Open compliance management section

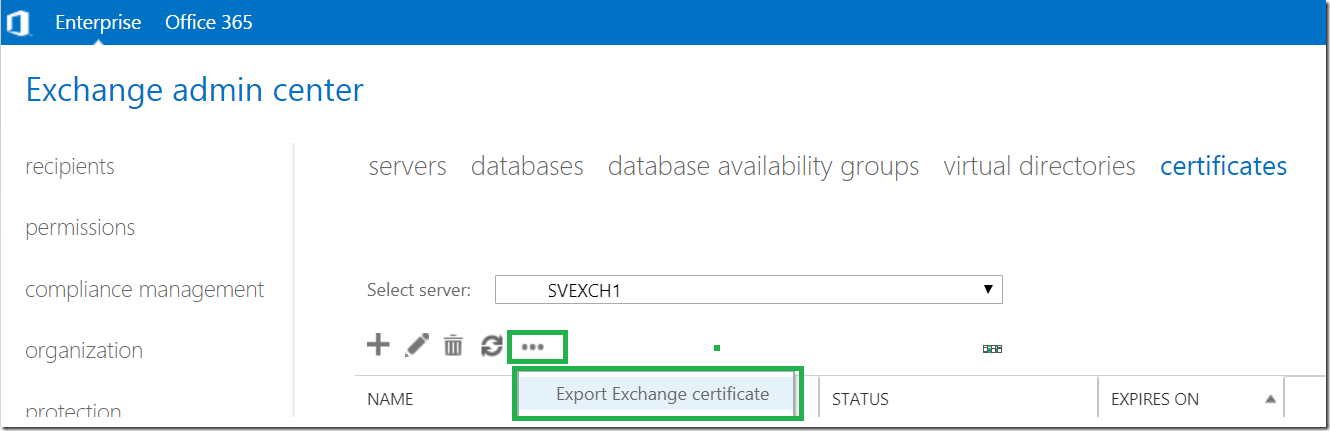(x=145, y=290)
